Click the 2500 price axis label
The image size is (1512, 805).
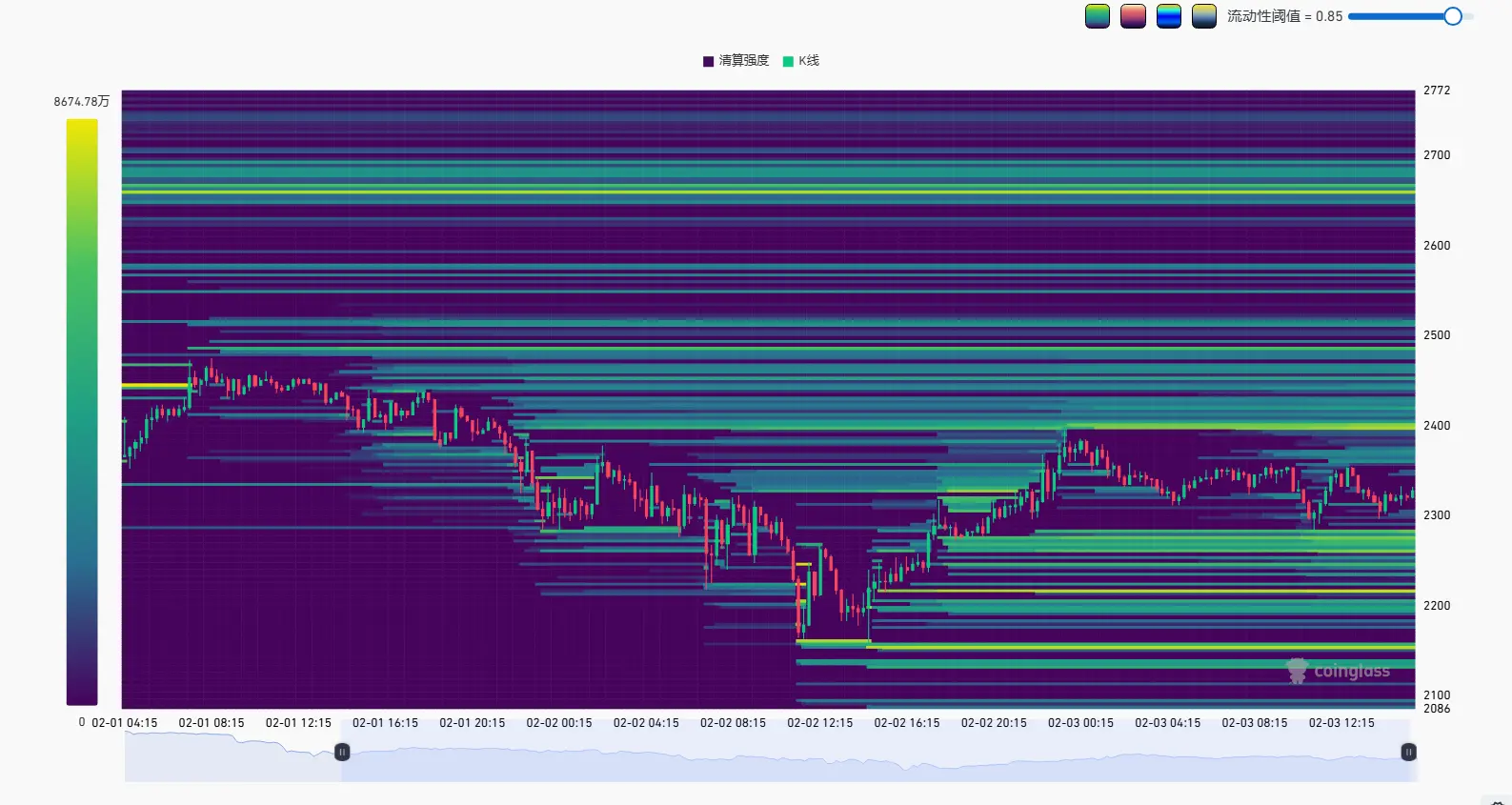[1437, 335]
